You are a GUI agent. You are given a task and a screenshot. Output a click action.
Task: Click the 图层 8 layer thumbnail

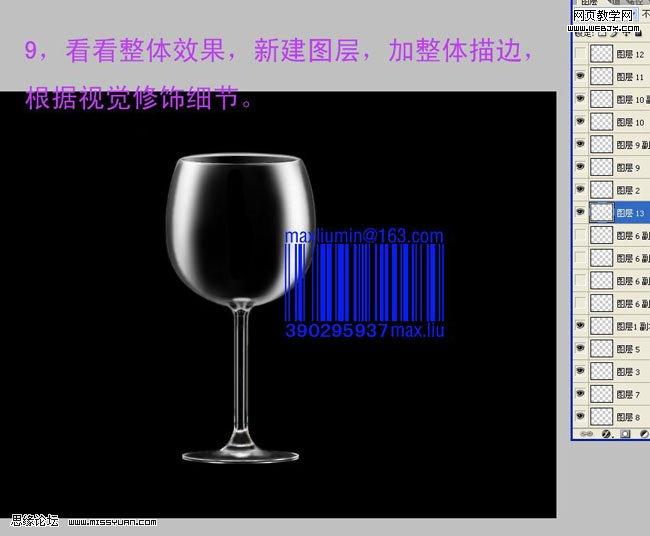601,417
